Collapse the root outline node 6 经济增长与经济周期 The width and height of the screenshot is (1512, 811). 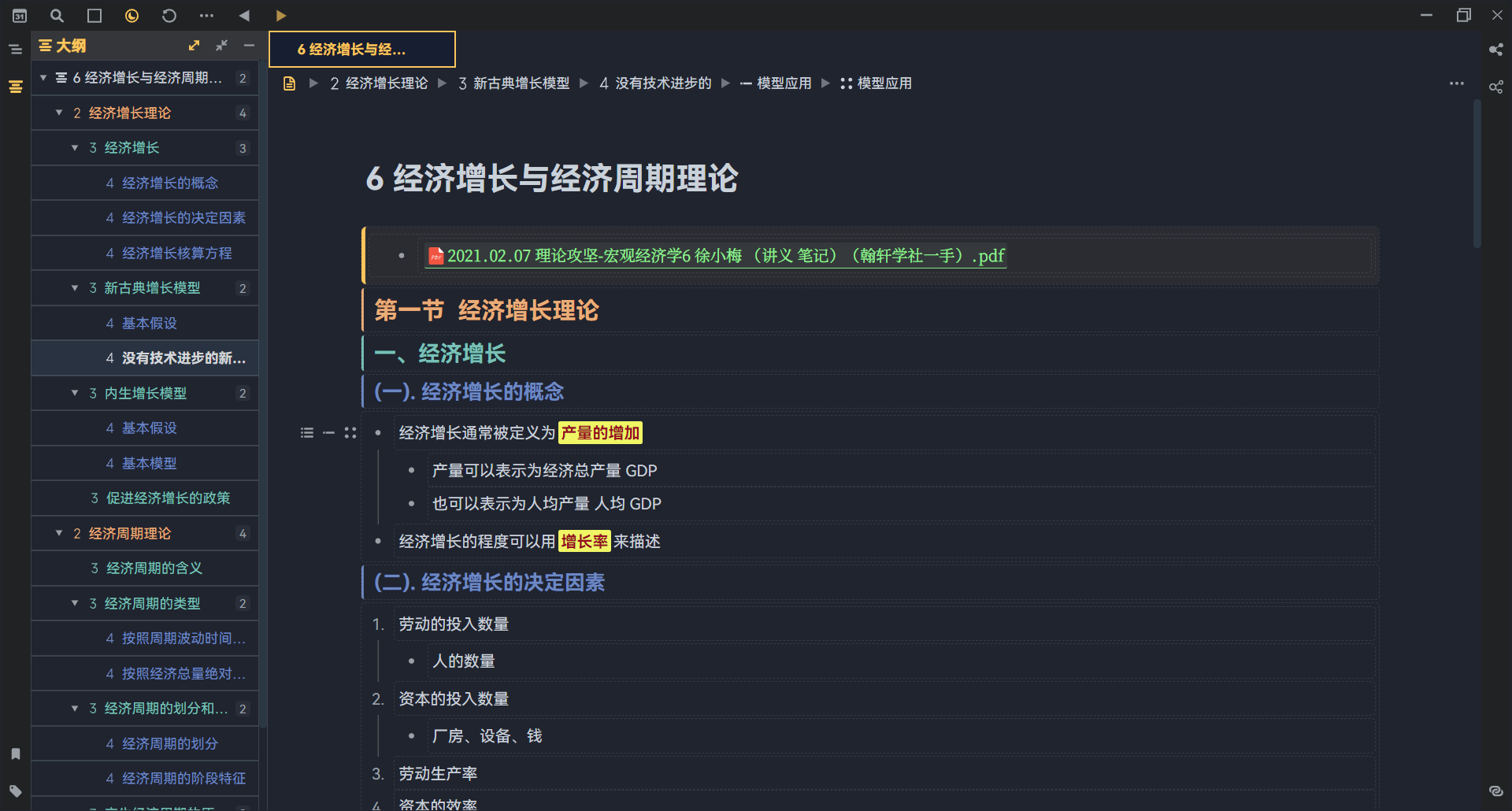[43, 78]
